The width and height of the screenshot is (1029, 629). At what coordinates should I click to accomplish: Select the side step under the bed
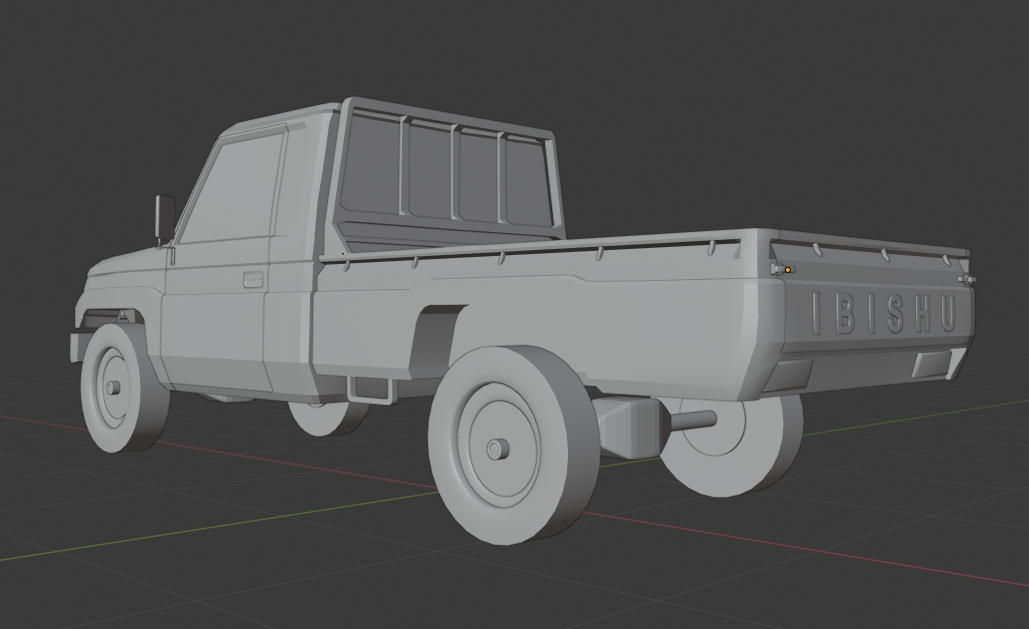pyautogui.click(x=372, y=389)
